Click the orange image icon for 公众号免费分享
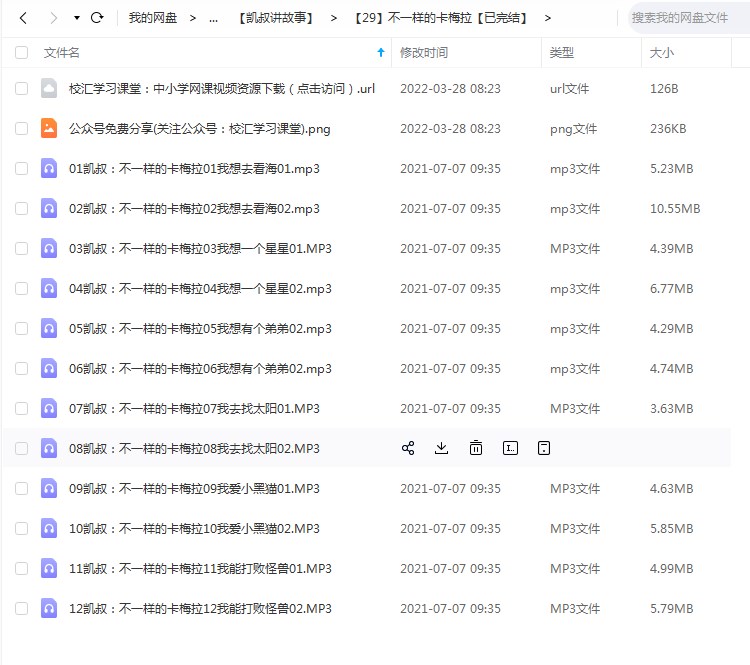Image resolution: width=750 pixels, height=665 pixels. coord(49,128)
